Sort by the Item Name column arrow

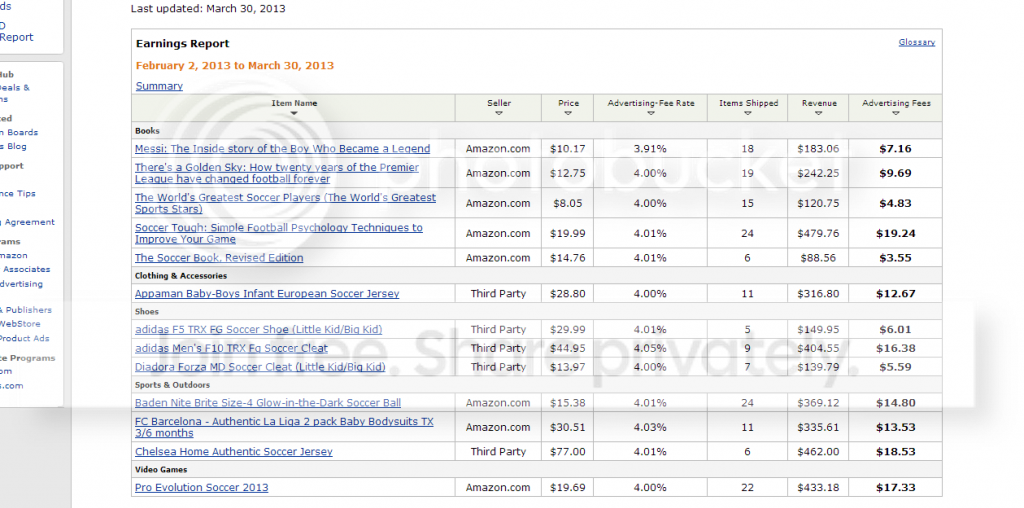point(294,114)
